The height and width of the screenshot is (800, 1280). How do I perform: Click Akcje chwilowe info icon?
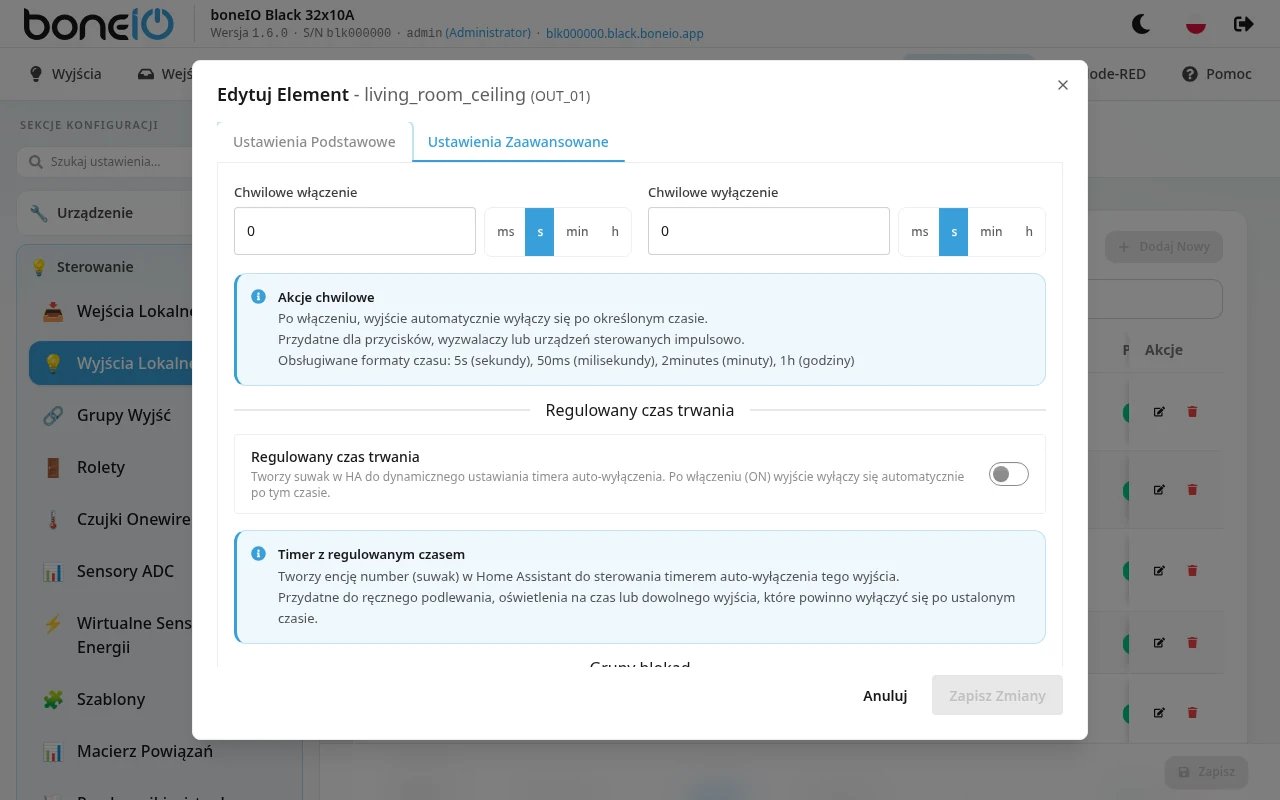259,297
